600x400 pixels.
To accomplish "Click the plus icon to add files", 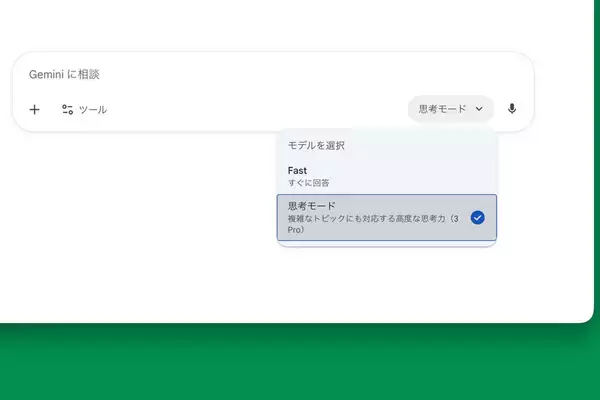I will tap(34, 109).
